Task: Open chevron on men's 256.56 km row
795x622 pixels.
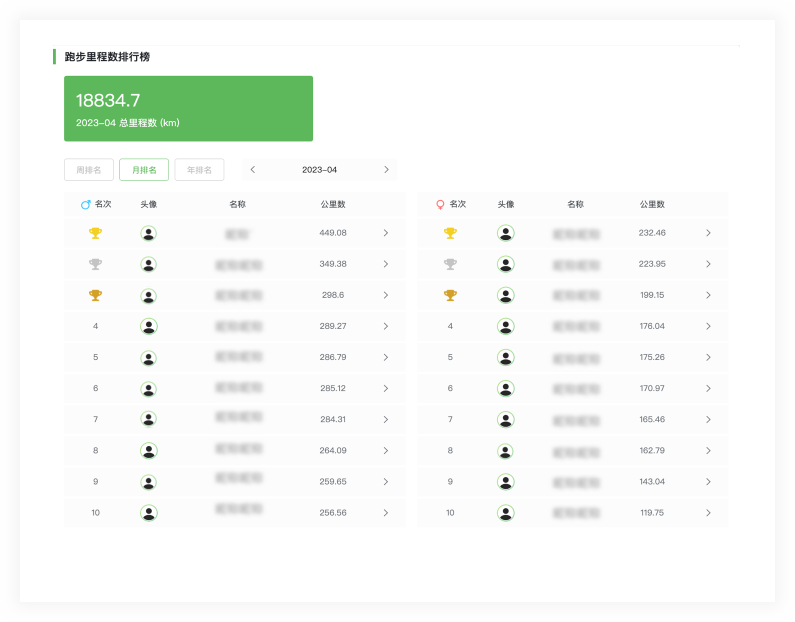Action: tap(385, 513)
